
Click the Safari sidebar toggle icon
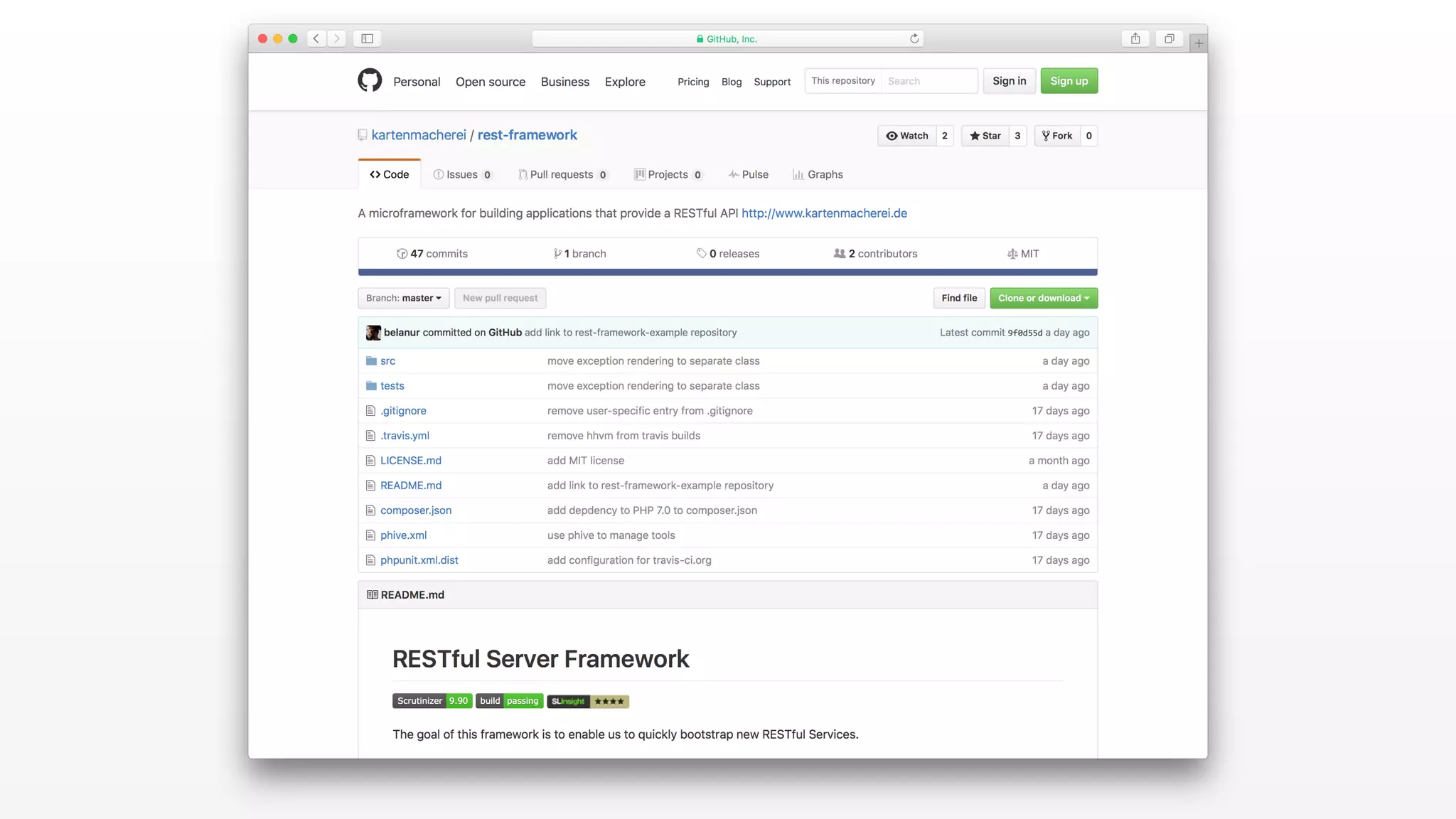pyautogui.click(x=367, y=38)
